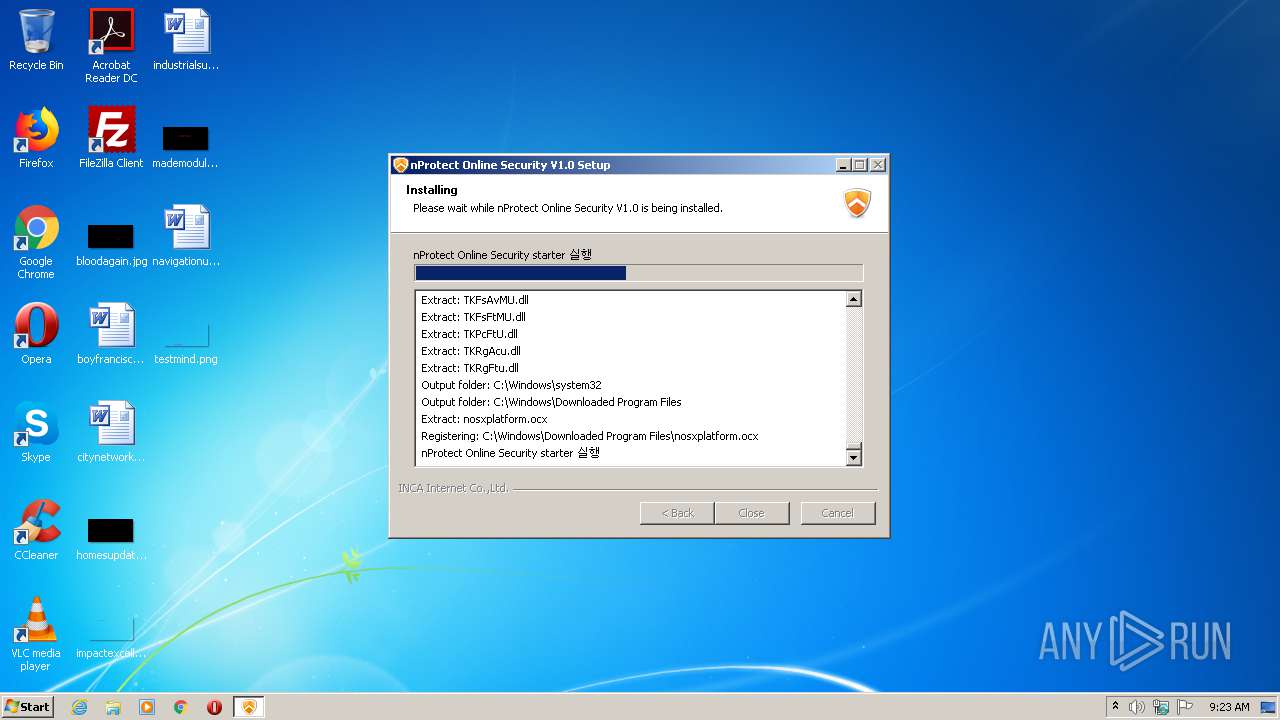Click the nProtect shield icon in title bar
Screen dimensions: 1280x720
pos(400,165)
